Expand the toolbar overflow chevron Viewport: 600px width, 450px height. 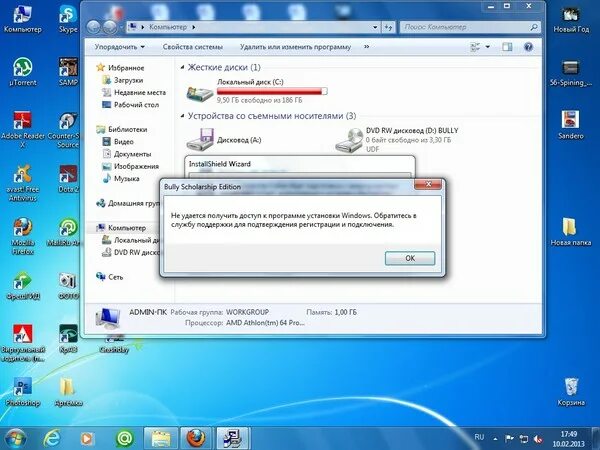[x=367, y=47]
